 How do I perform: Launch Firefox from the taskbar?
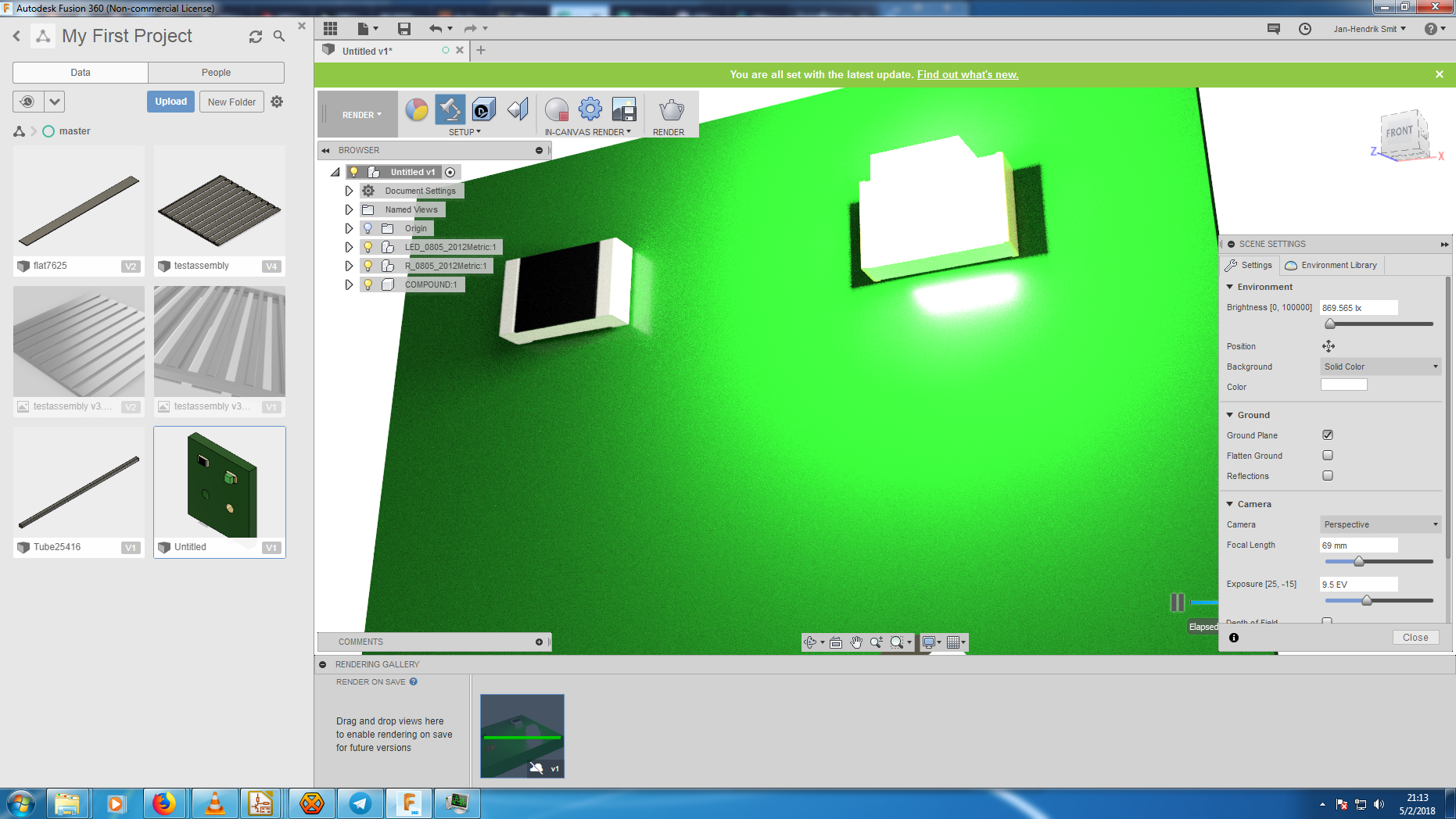[x=164, y=803]
